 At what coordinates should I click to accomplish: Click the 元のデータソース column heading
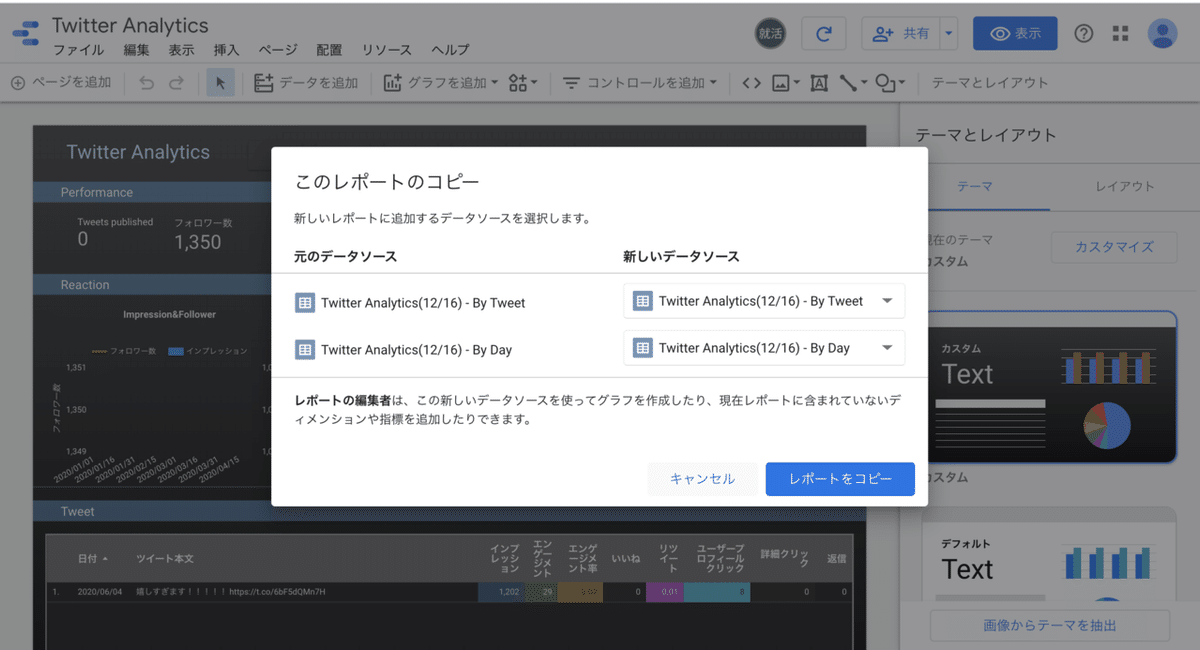coord(345,257)
